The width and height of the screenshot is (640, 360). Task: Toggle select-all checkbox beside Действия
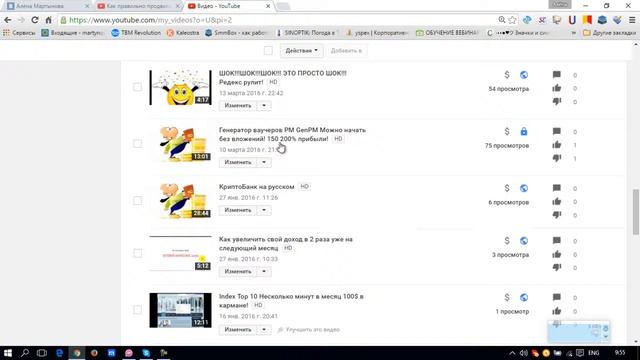[268, 51]
